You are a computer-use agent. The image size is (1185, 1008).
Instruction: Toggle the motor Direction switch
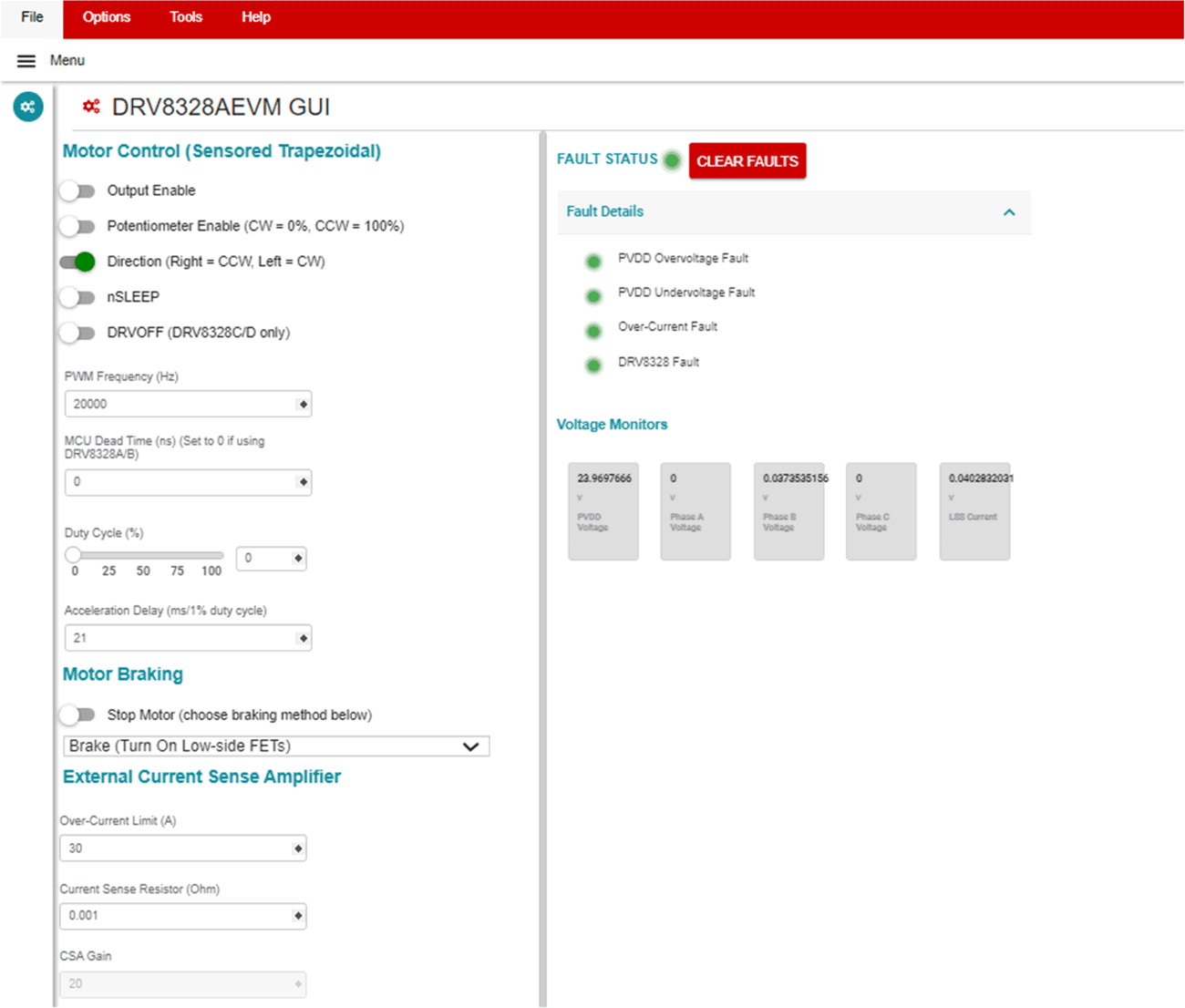click(77, 262)
